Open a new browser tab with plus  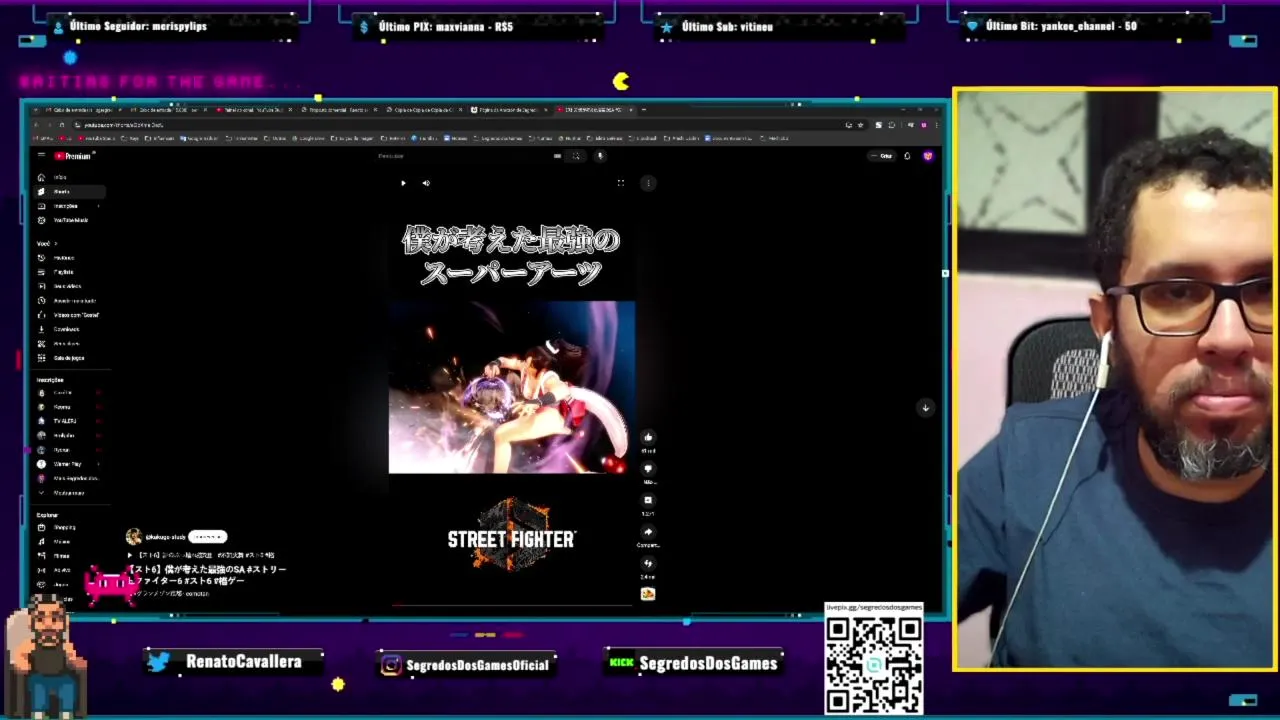[x=644, y=110]
